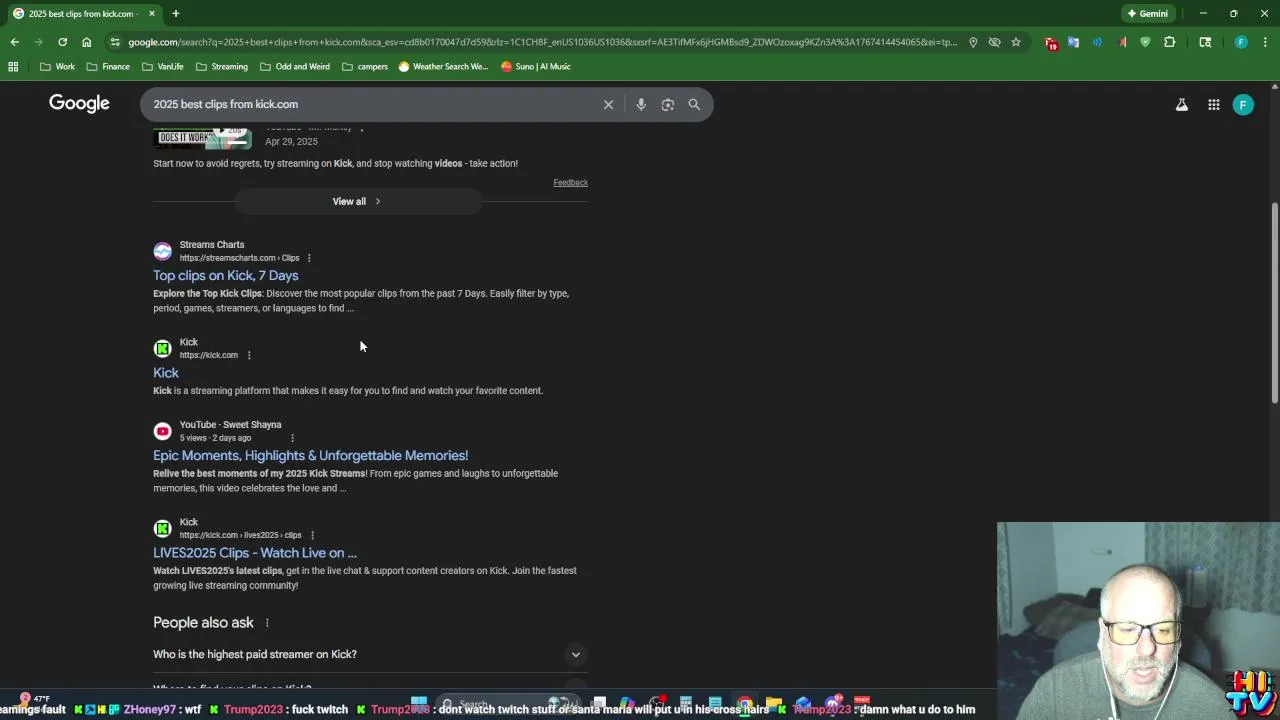
Task: Open Suno AI Music bookmark
Action: pos(536,66)
